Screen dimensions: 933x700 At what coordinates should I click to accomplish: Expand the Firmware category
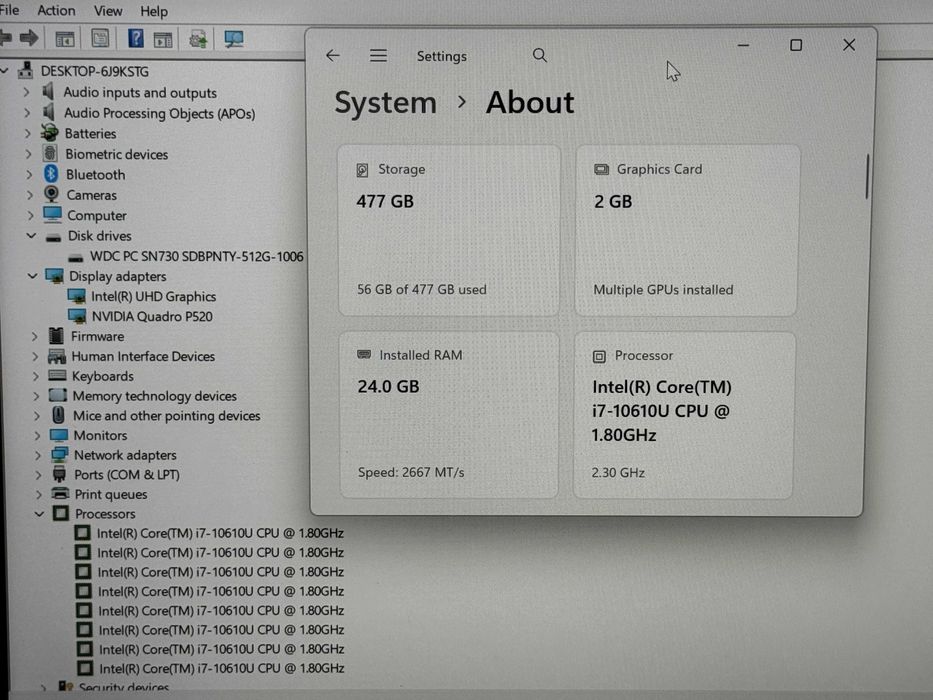34,336
